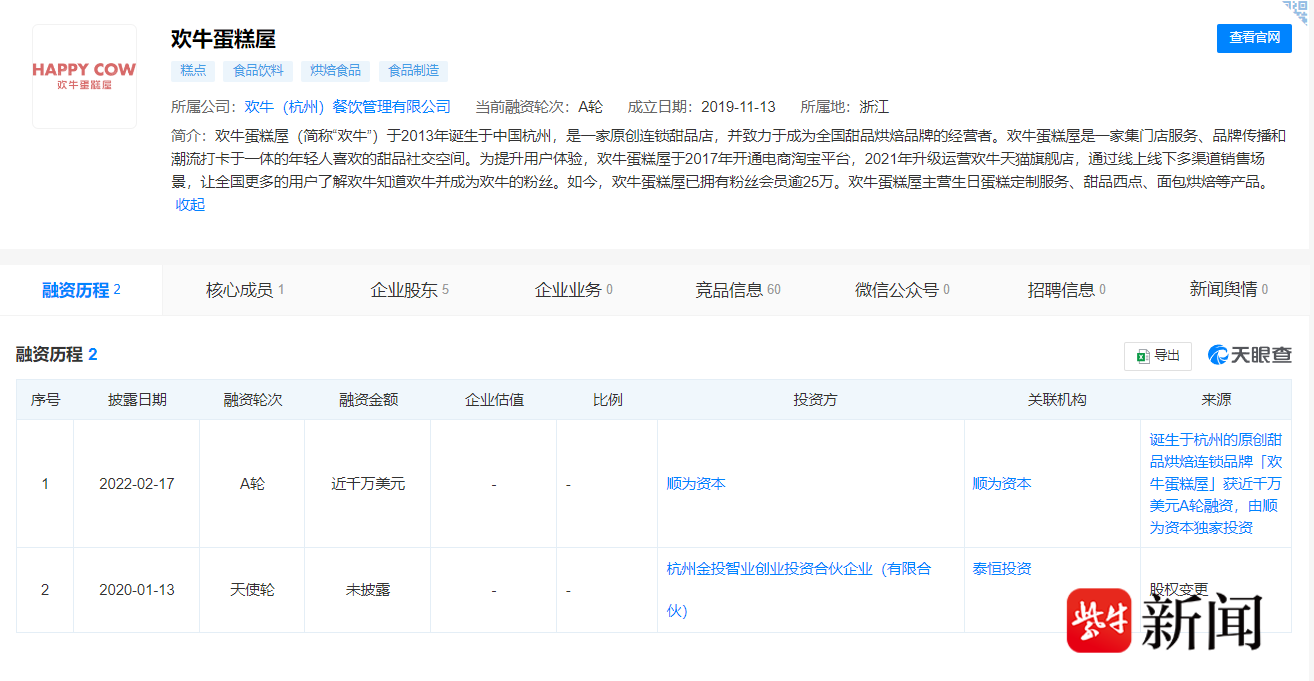The image size is (1314, 681).
Task: Switch to the 微信公众号 tab
Action: (x=901, y=290)
